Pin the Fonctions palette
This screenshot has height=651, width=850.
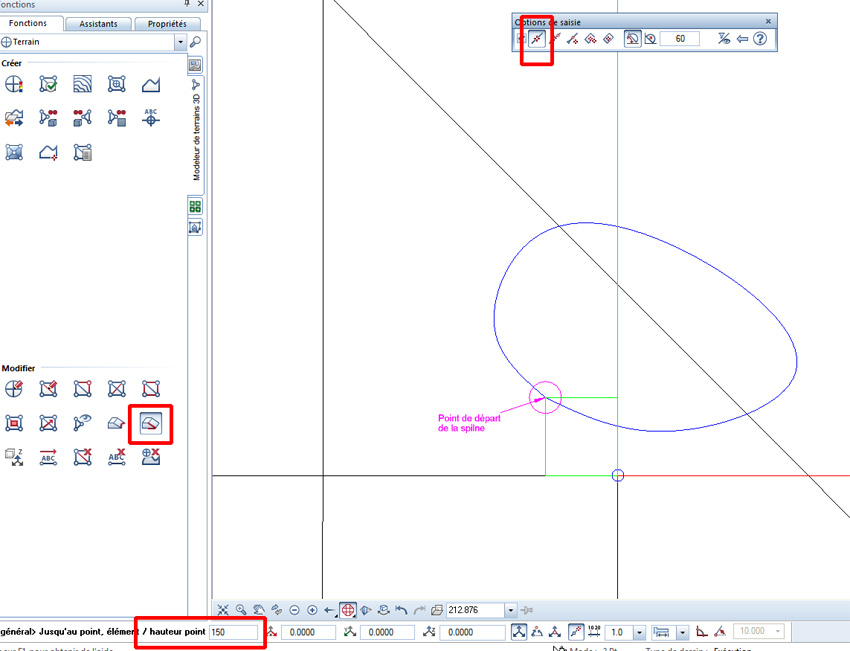(186, 4)
